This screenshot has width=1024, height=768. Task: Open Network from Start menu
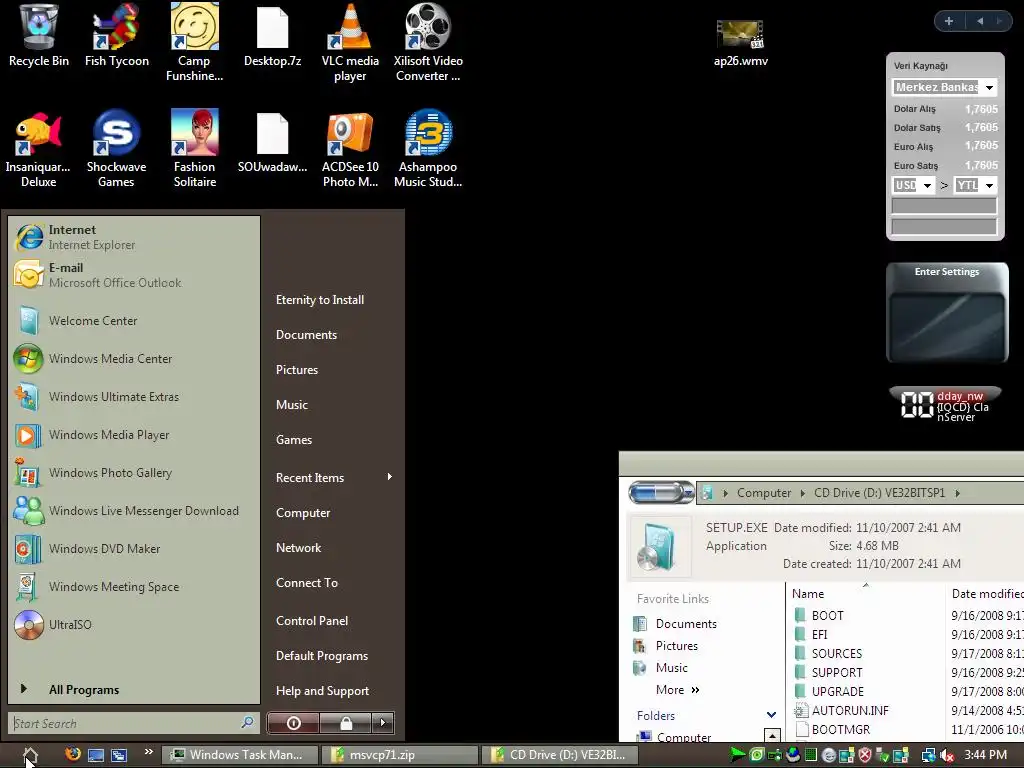[x=298, y=547]
